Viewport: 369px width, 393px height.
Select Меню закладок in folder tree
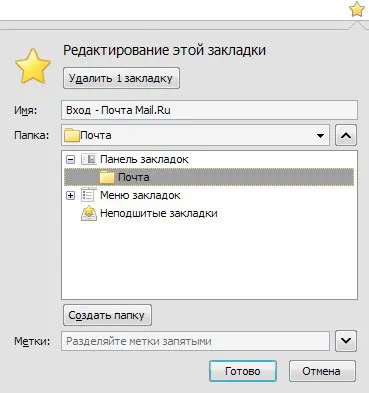pyautogui.click(x=140, y=195)
